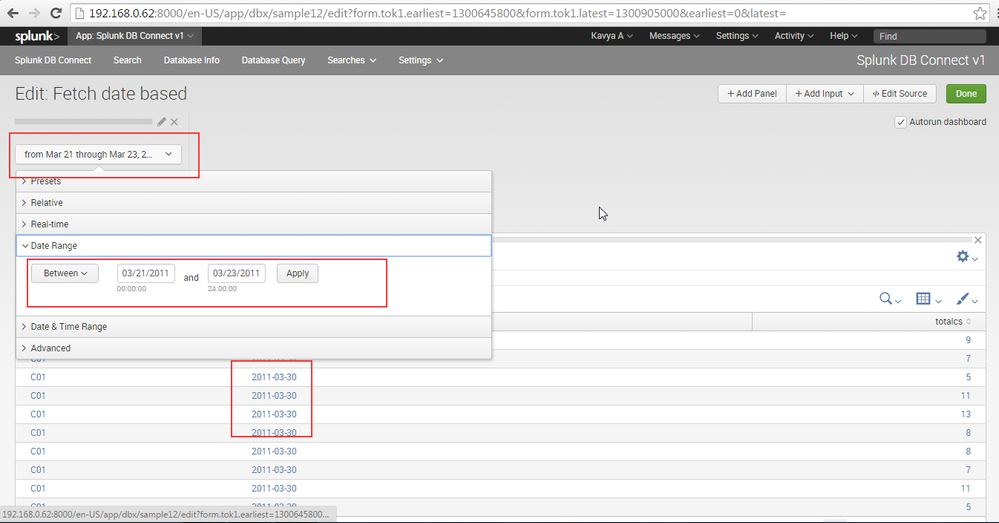Expand the Presets section

[x=45, y=181]
